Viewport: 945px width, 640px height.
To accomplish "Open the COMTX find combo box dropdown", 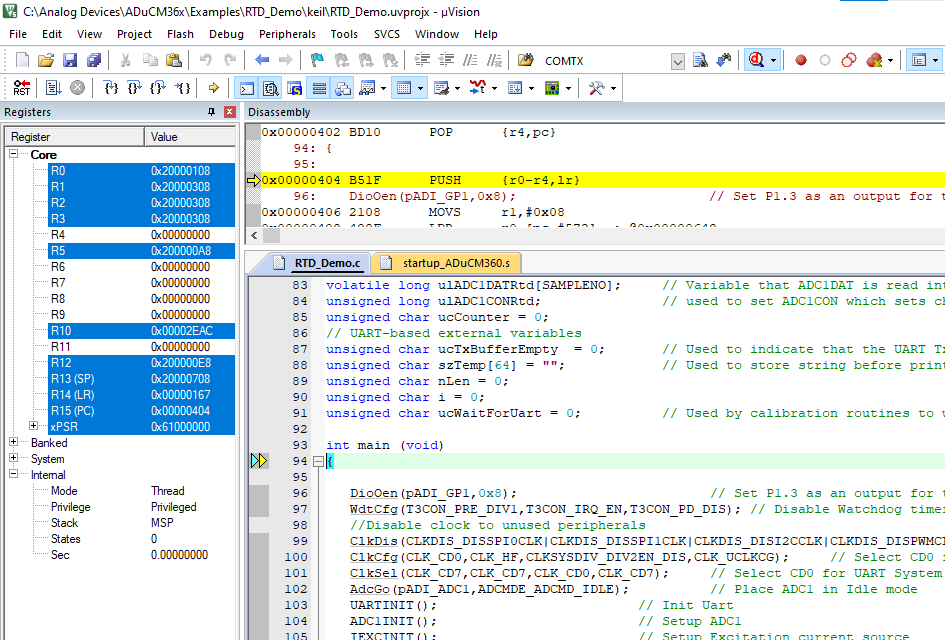I will [678, 61].
